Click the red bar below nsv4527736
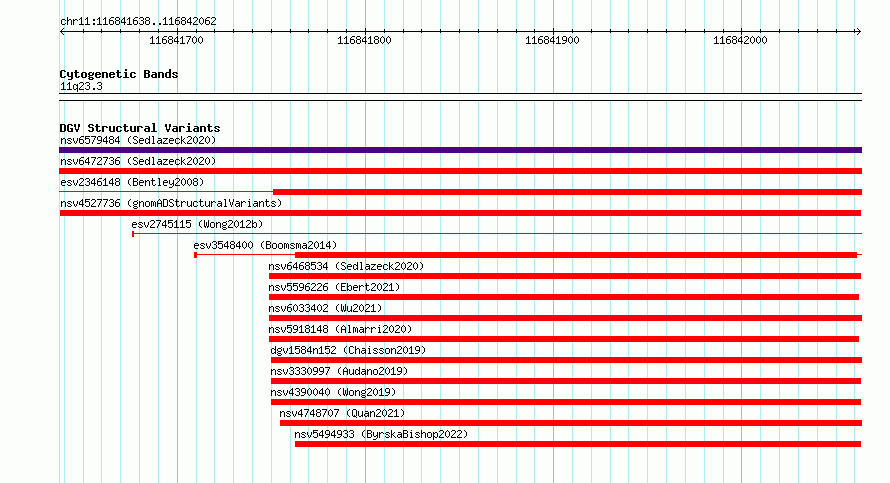The width and height of the screenshot is (890, 483). click(x=460, y=213)
